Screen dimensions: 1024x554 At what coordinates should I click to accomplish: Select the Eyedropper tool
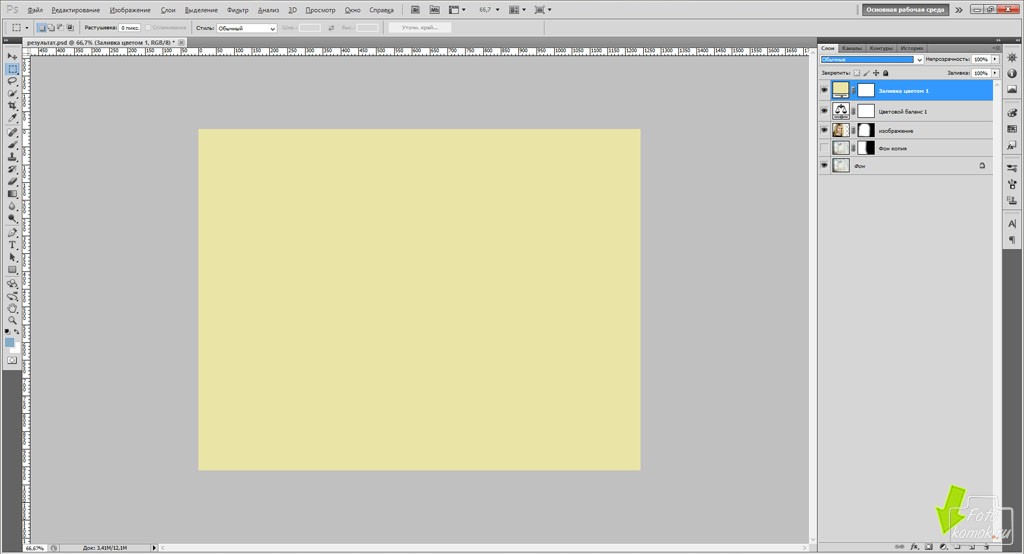click(12, 118)
